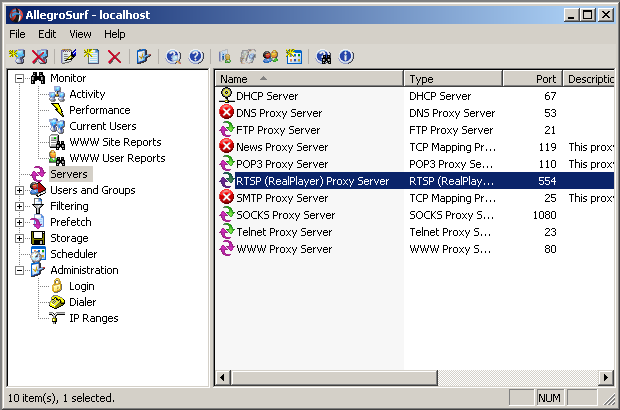Click the disconnect computer red X icon
This screenshot has height=410, width=620.
[x=40, y=57]
